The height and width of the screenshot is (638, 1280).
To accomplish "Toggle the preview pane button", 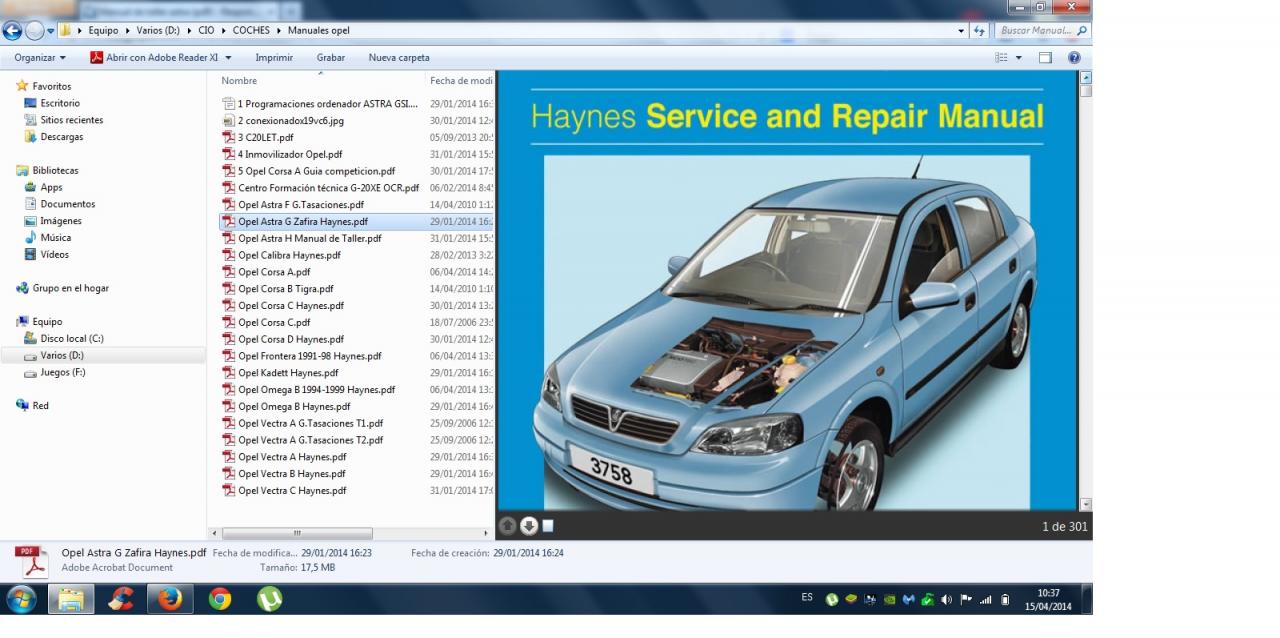I will [x=1045, y=58].
